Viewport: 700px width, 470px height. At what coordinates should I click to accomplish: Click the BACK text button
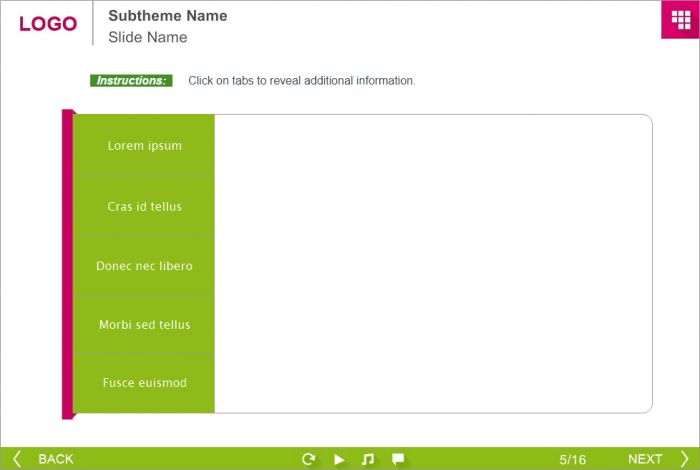(56, 459)
